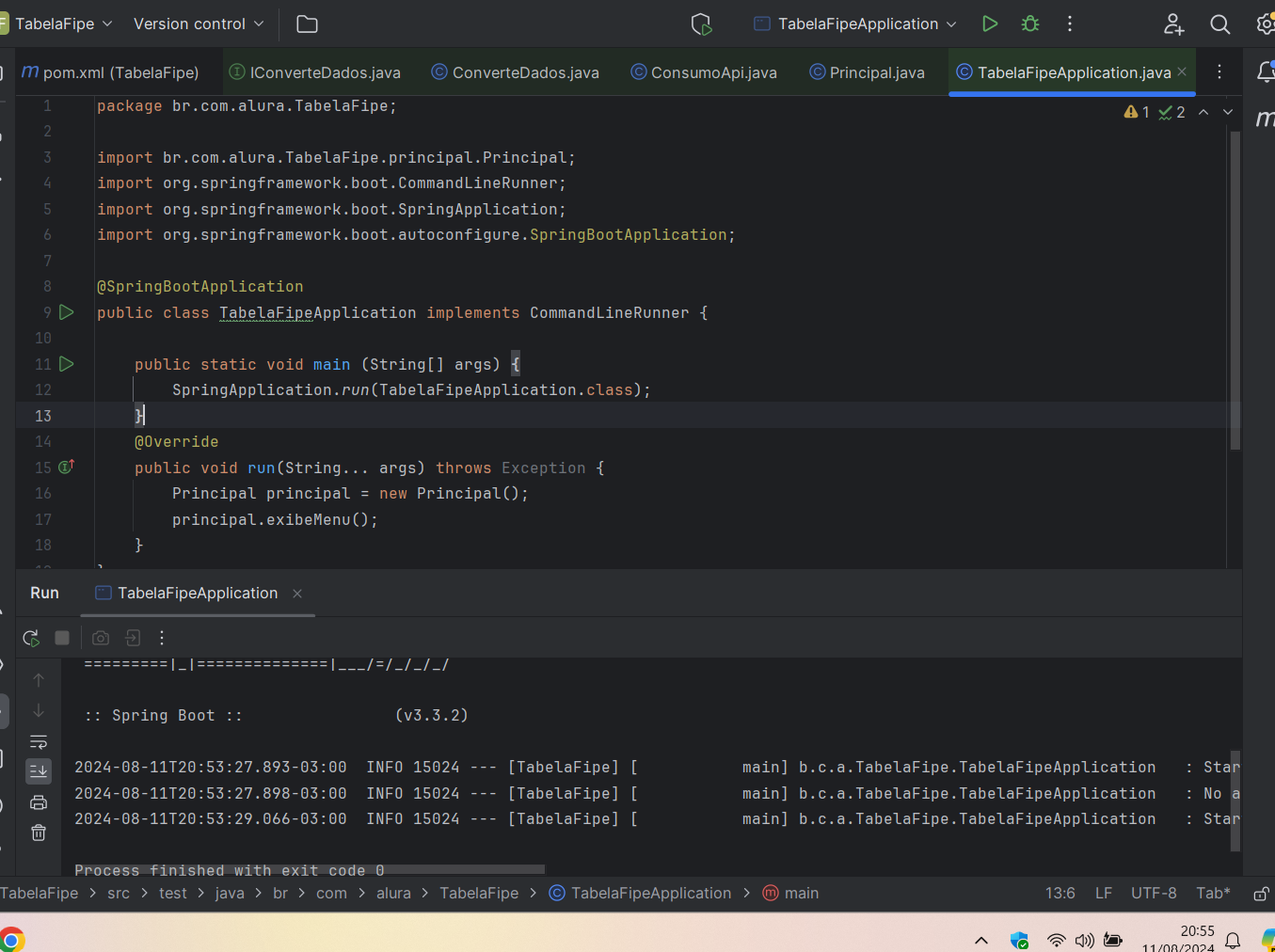Close TabelaFipeApplication Run tab
This screenshot has height=952, width=1275.
(297, 594)
